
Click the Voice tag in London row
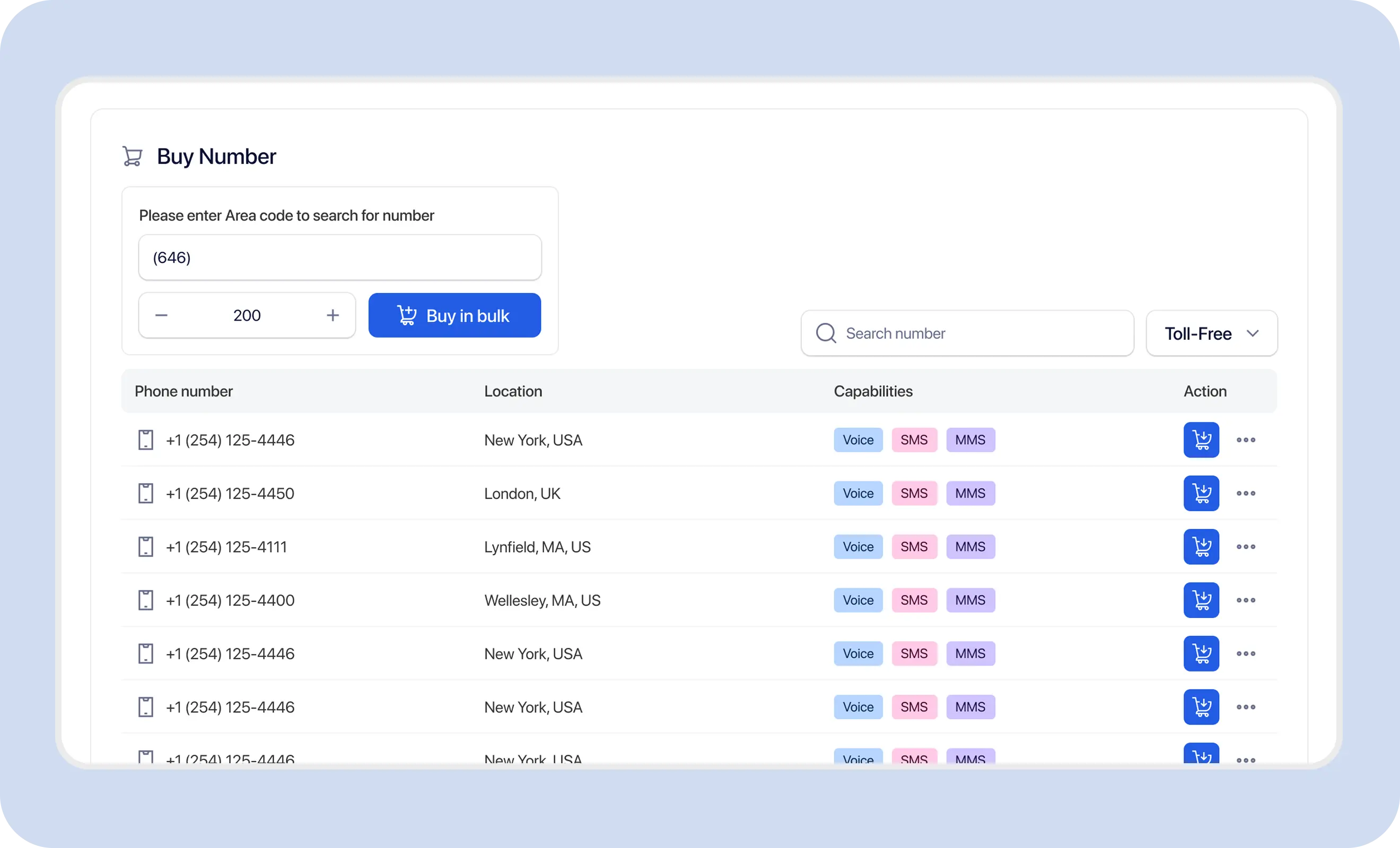[857, 493]
